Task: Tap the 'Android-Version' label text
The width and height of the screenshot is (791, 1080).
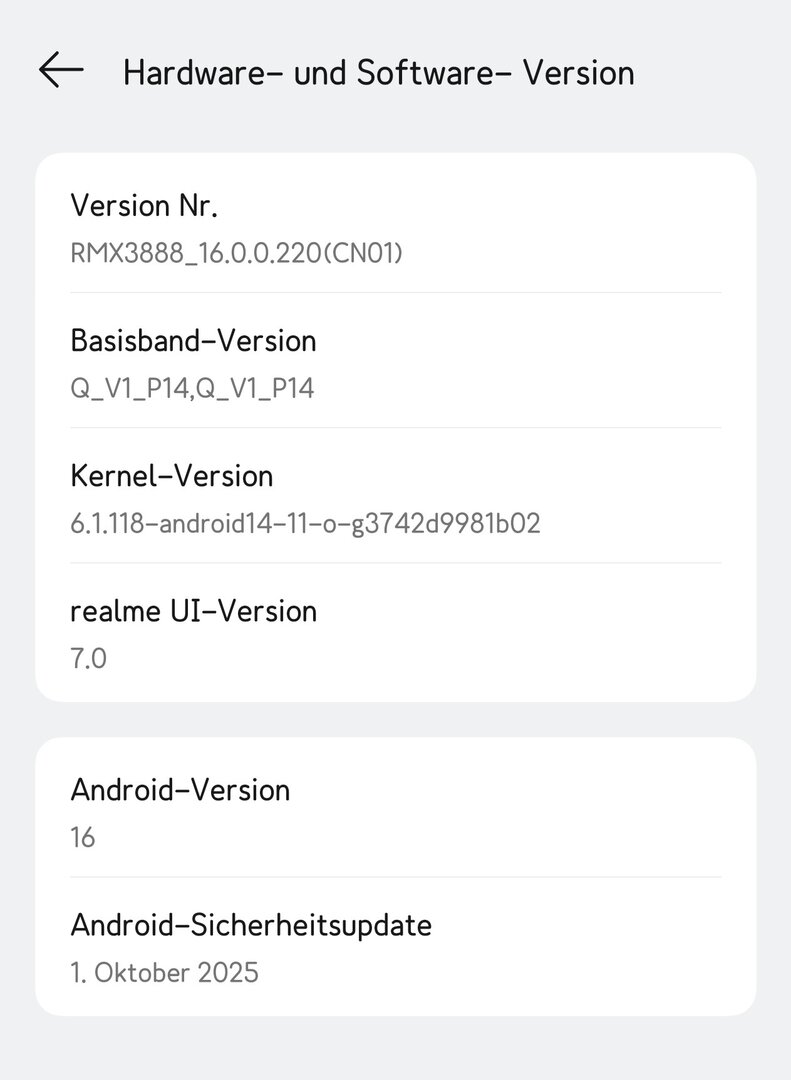Action: point(180,790)
